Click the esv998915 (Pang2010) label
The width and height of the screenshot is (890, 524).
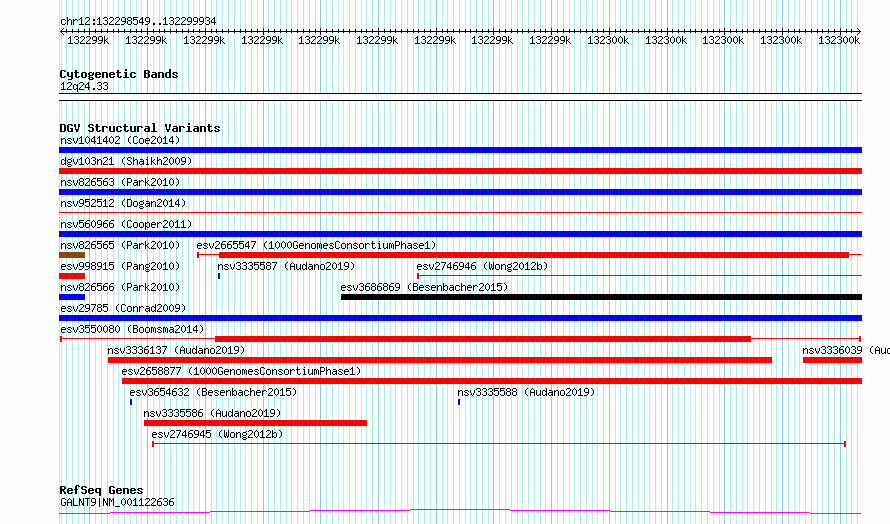tap(120, 266)
